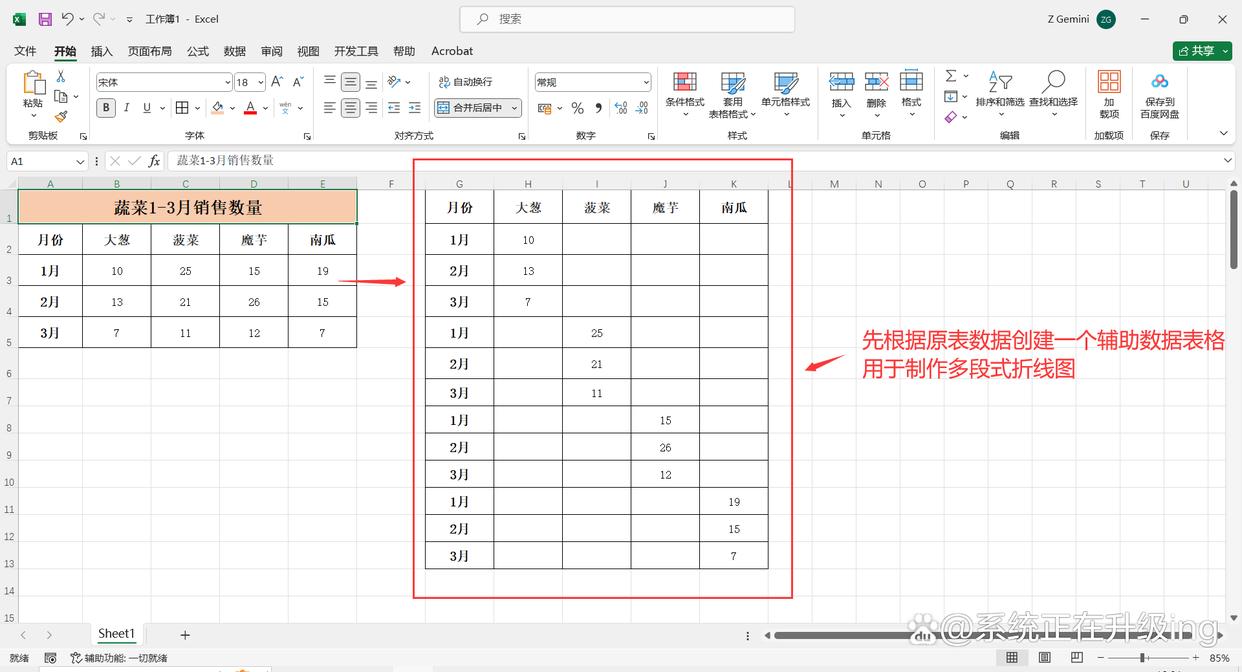
Task: Align text left
Action: point(330,108)
